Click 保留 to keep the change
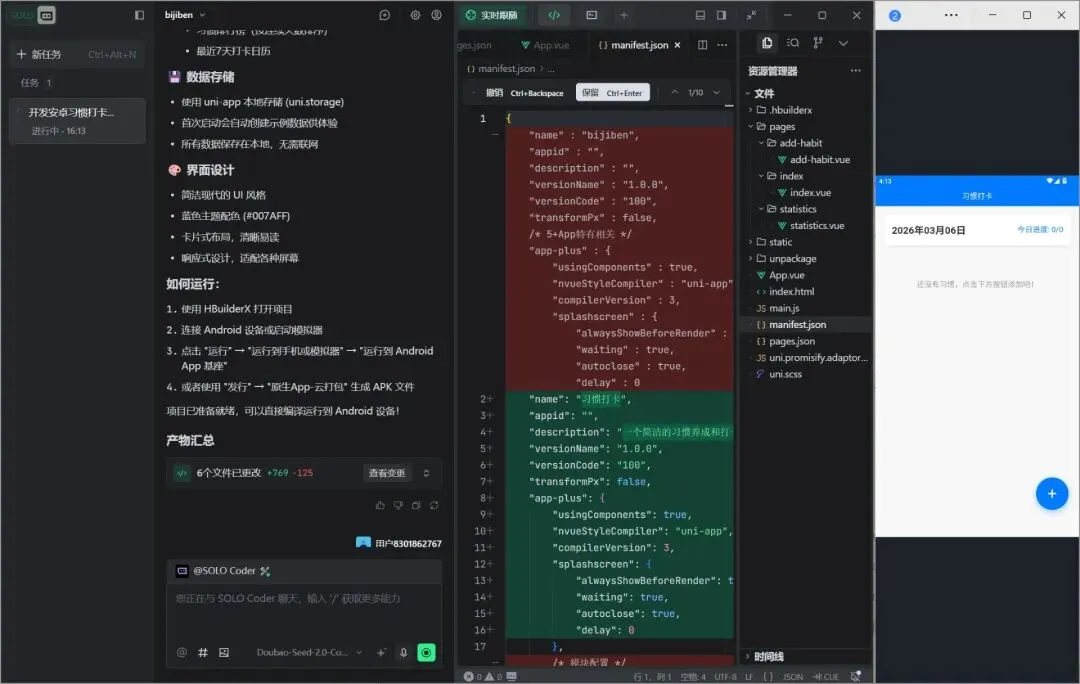This screenshot has width=1080, height=684. click(x=612, y=92)
